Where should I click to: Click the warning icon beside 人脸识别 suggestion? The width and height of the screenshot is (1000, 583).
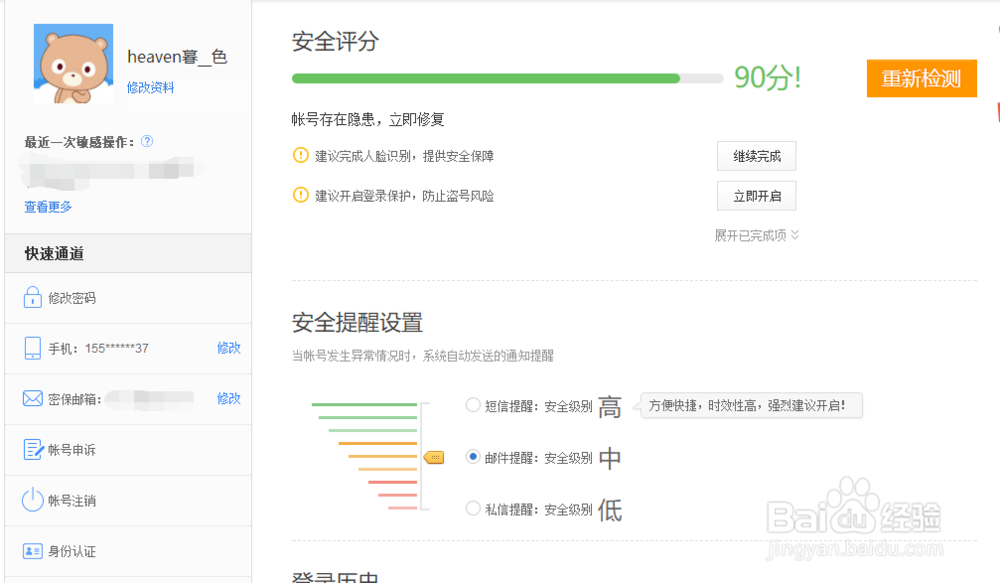pos(300,156)
